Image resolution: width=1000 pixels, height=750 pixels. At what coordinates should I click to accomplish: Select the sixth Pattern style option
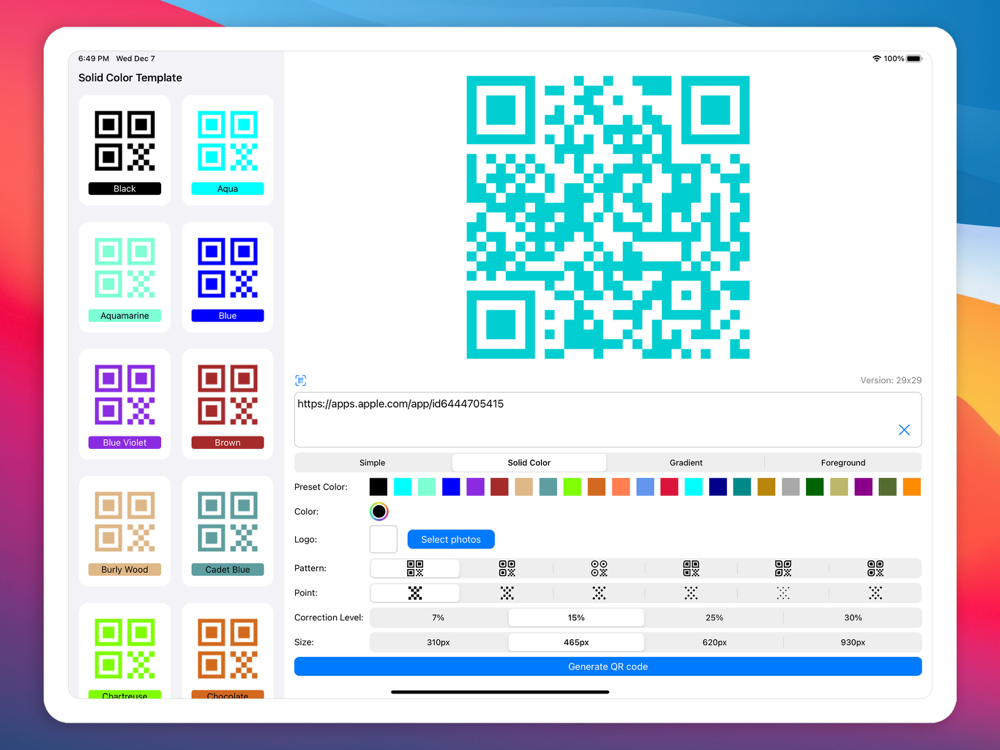[x=875, y=568]
